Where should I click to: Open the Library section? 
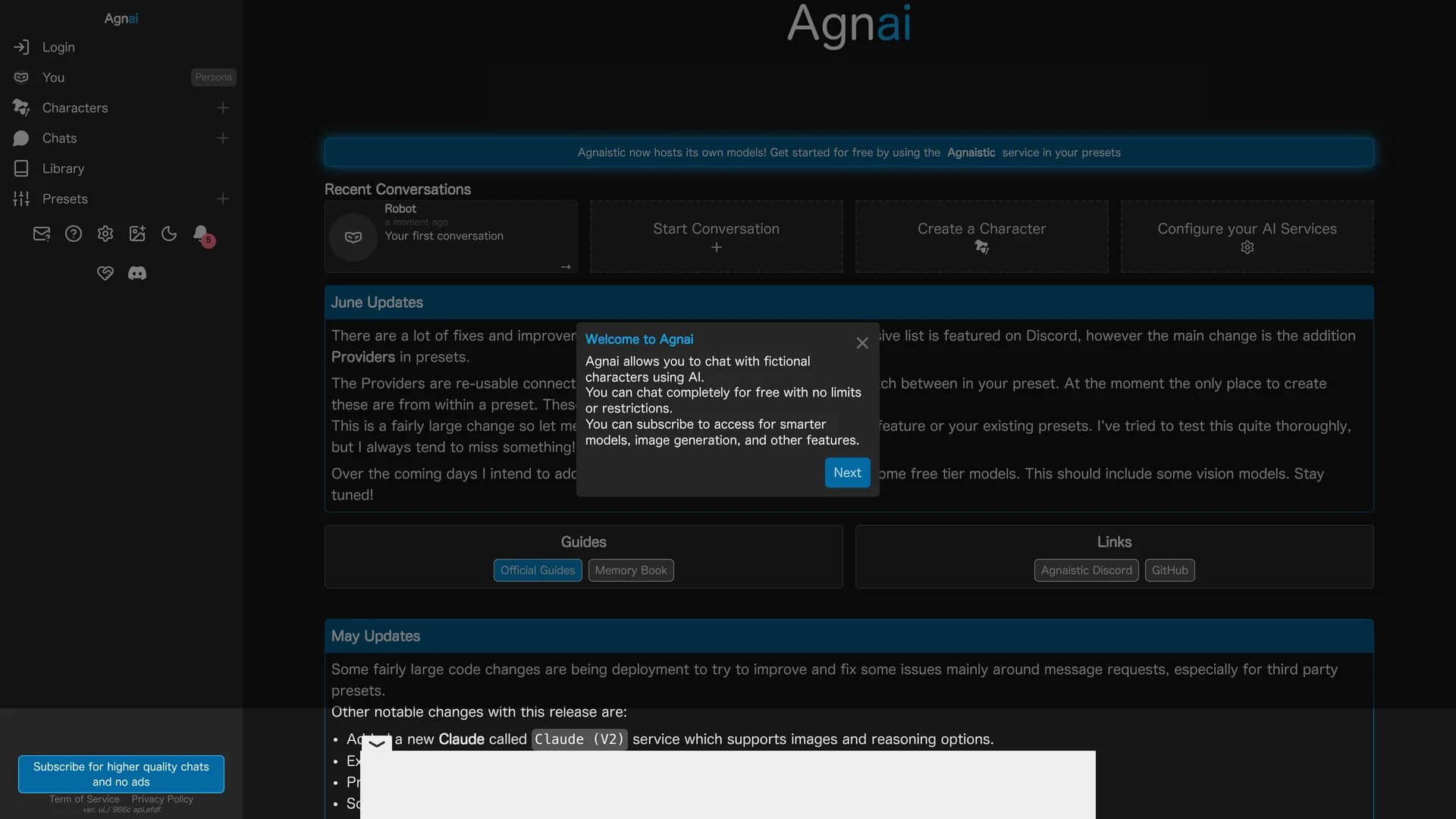[x=63, y=168]
